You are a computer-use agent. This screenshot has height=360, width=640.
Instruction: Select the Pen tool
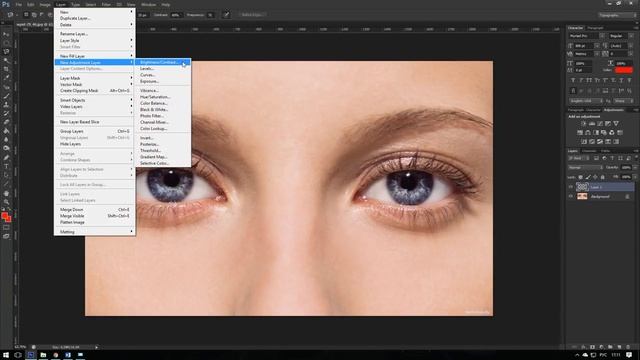tap(6, 158)
